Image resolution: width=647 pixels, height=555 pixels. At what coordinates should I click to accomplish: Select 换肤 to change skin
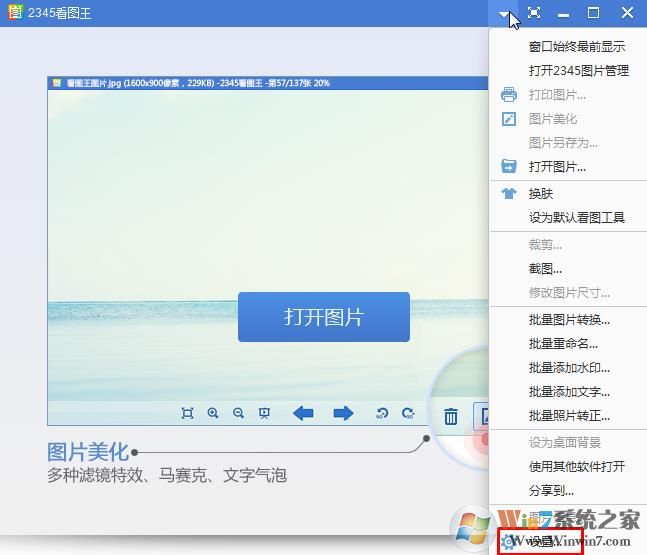(x=541, y=193)
